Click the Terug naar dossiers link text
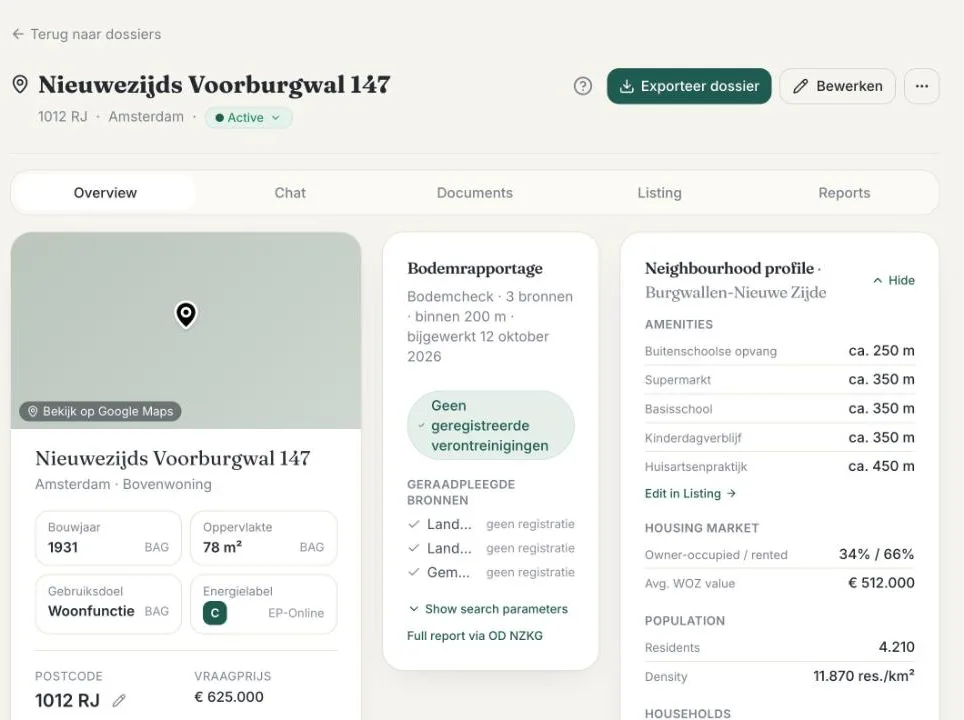 click(96, 34)
